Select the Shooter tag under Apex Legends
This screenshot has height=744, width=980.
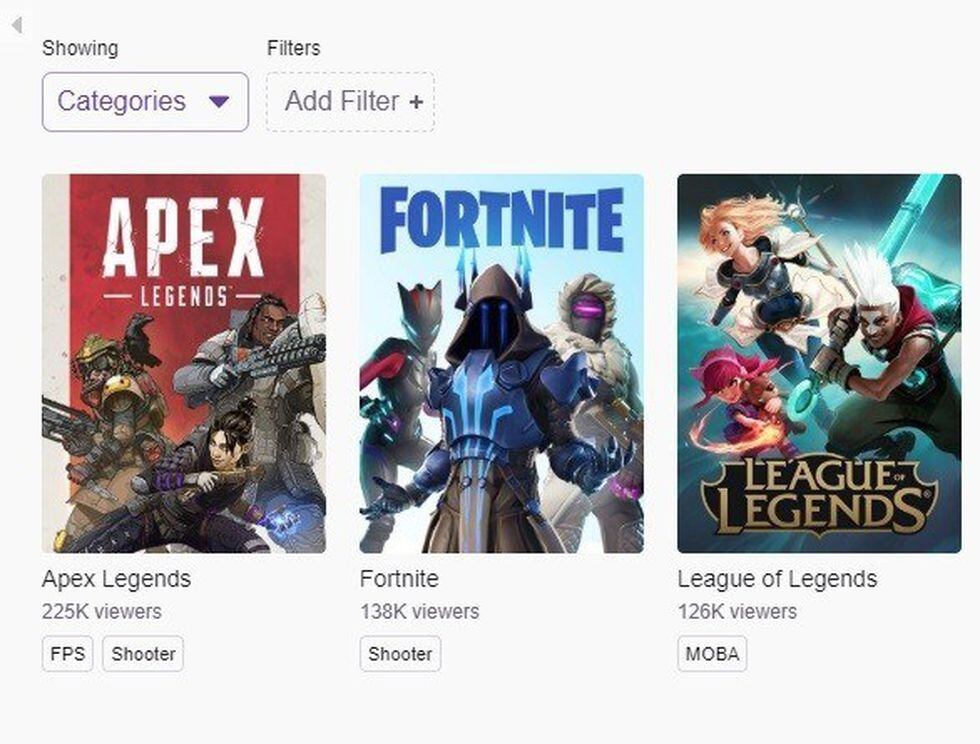143,654
